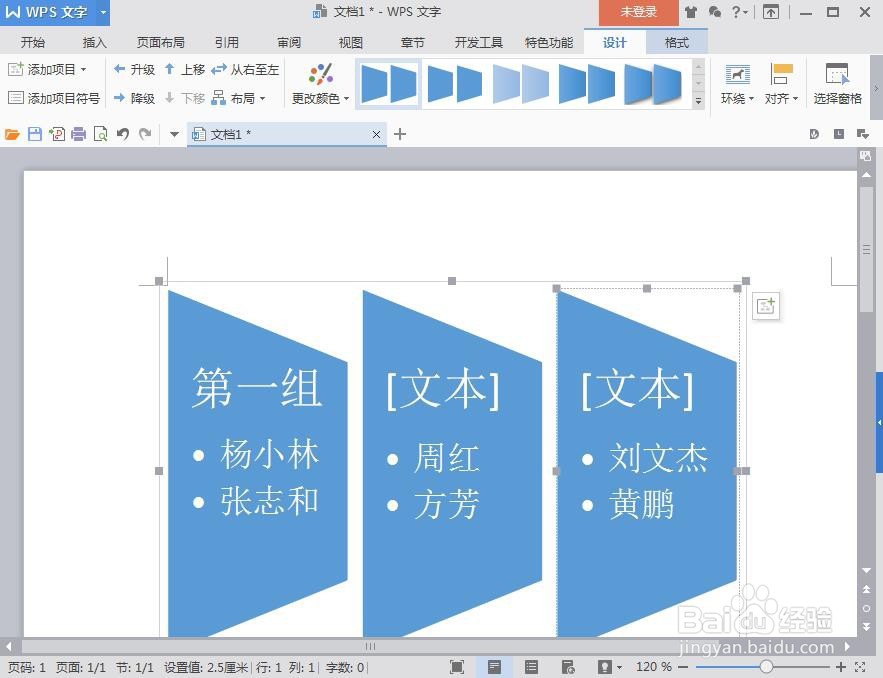Open the 引用 ribbon tab
Screen dimensions: 883x678
pos(226,42)
